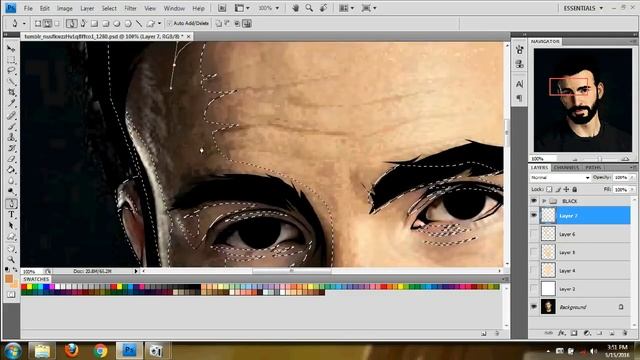Toggle Auto Add/Delete checkbox
Image resolution: width=640 pixels, height=360 pixels.
[x=169, y=24]
